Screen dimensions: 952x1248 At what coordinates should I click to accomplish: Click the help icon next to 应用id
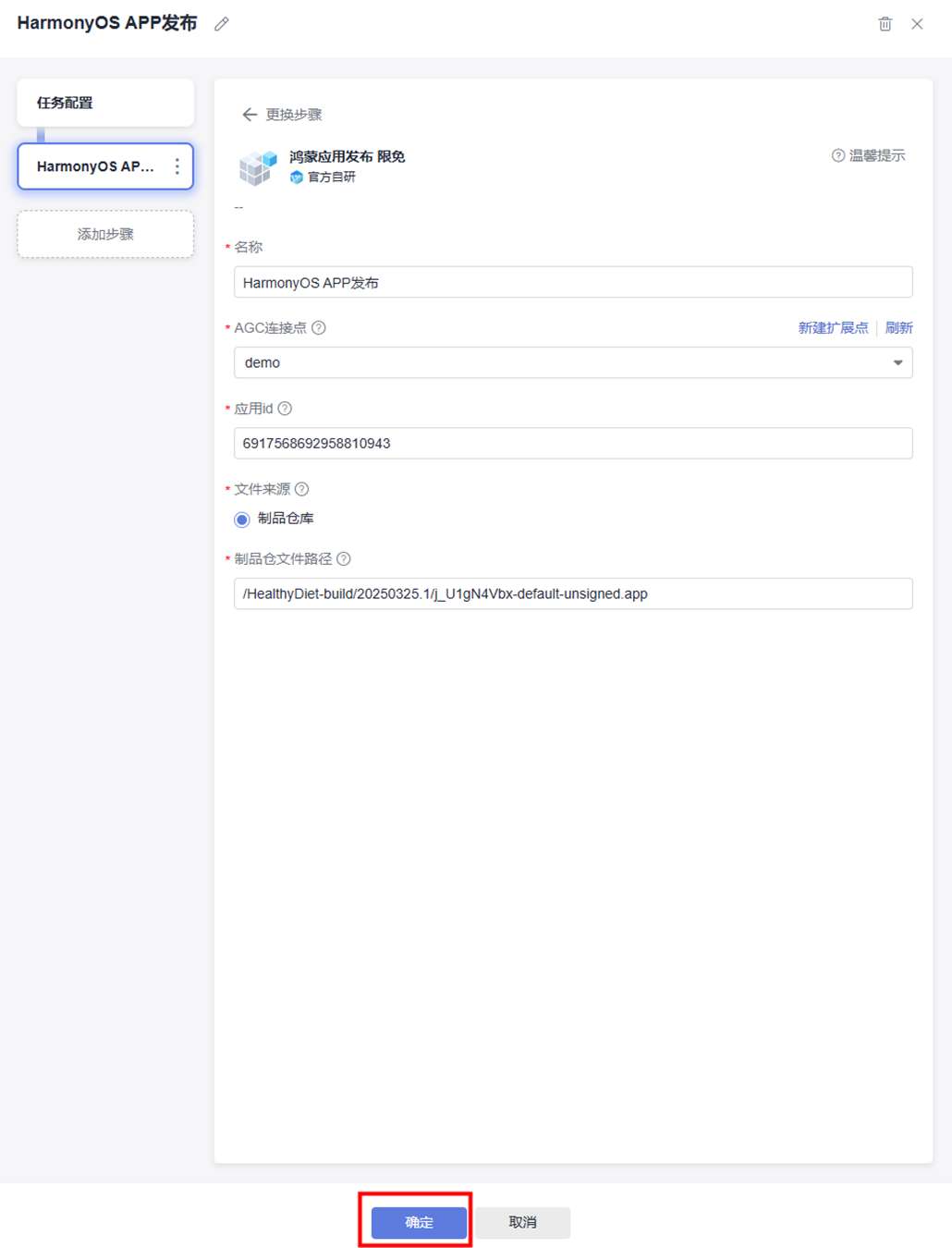click(285, 409)
